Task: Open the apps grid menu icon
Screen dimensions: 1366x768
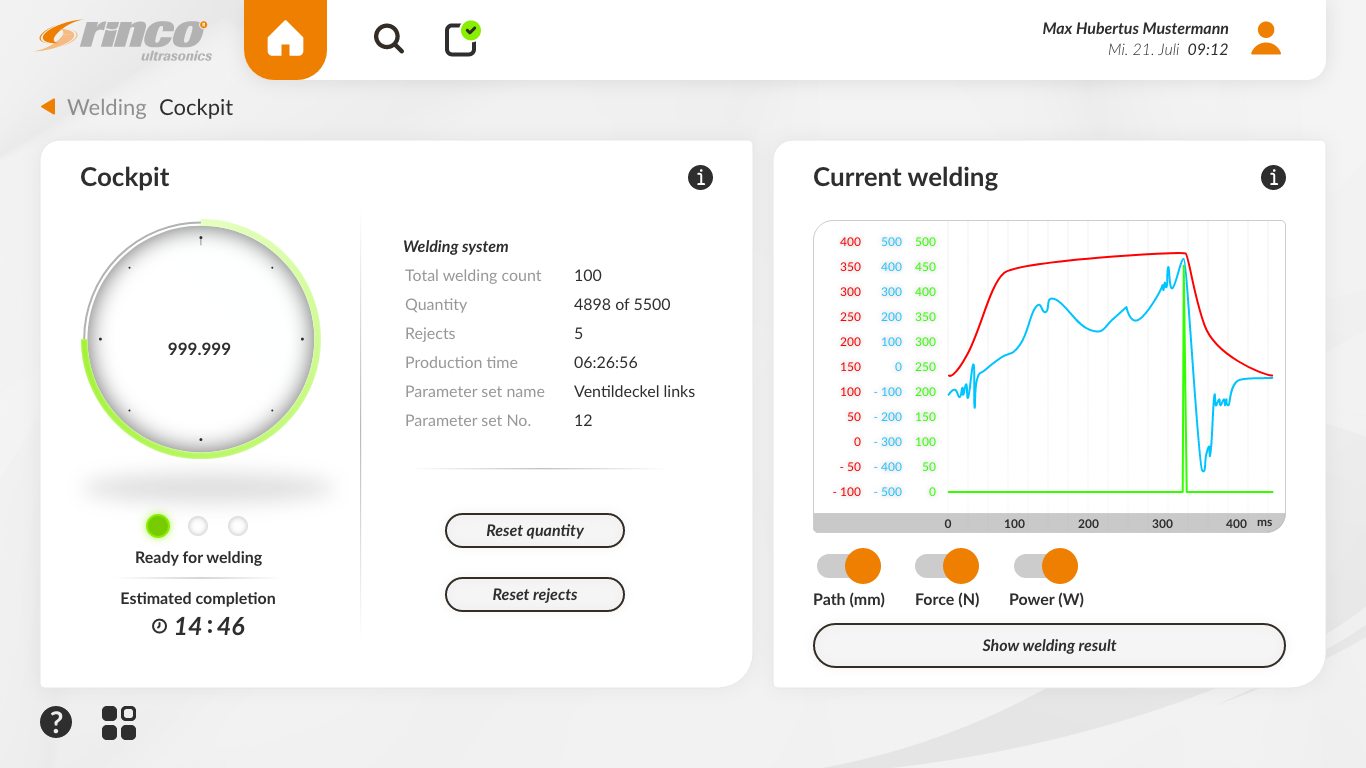Action: [119, 722]
